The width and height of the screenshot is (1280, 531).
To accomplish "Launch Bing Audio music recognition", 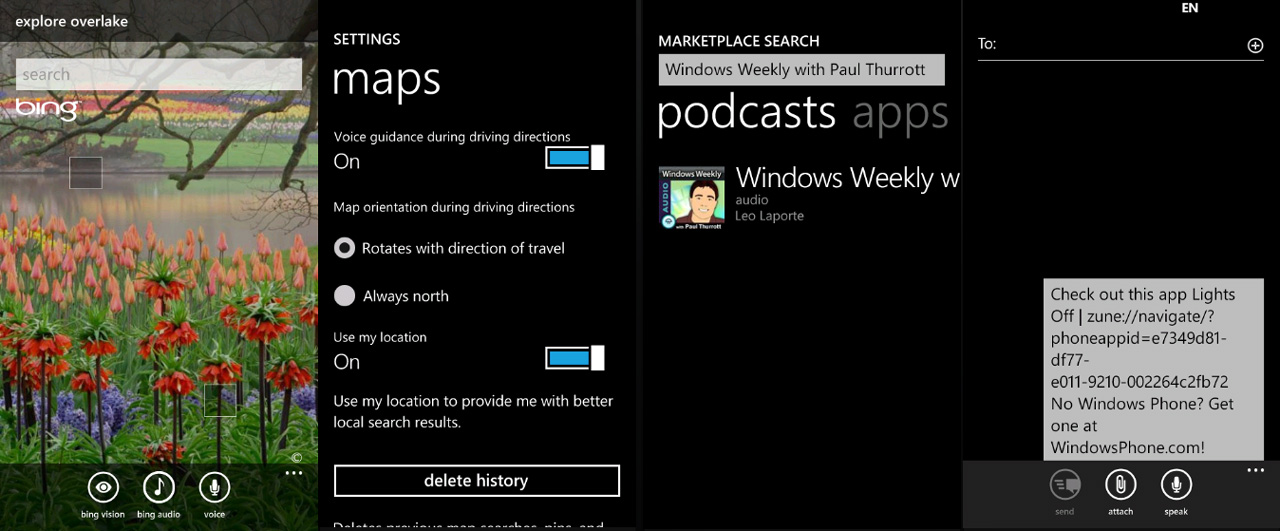I will [159, 488].
